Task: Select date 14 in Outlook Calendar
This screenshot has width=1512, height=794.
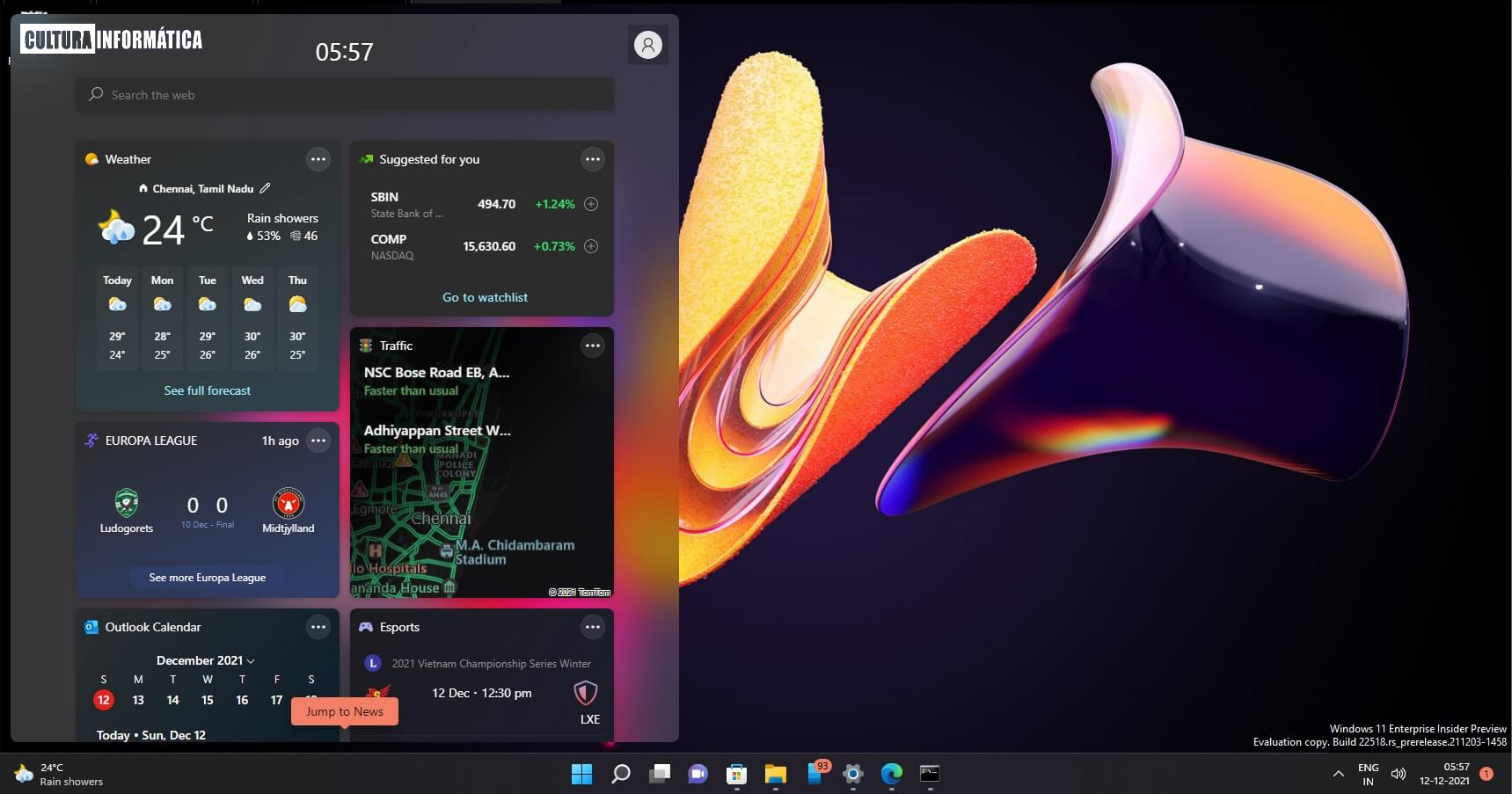Action: tap(173, 700)
